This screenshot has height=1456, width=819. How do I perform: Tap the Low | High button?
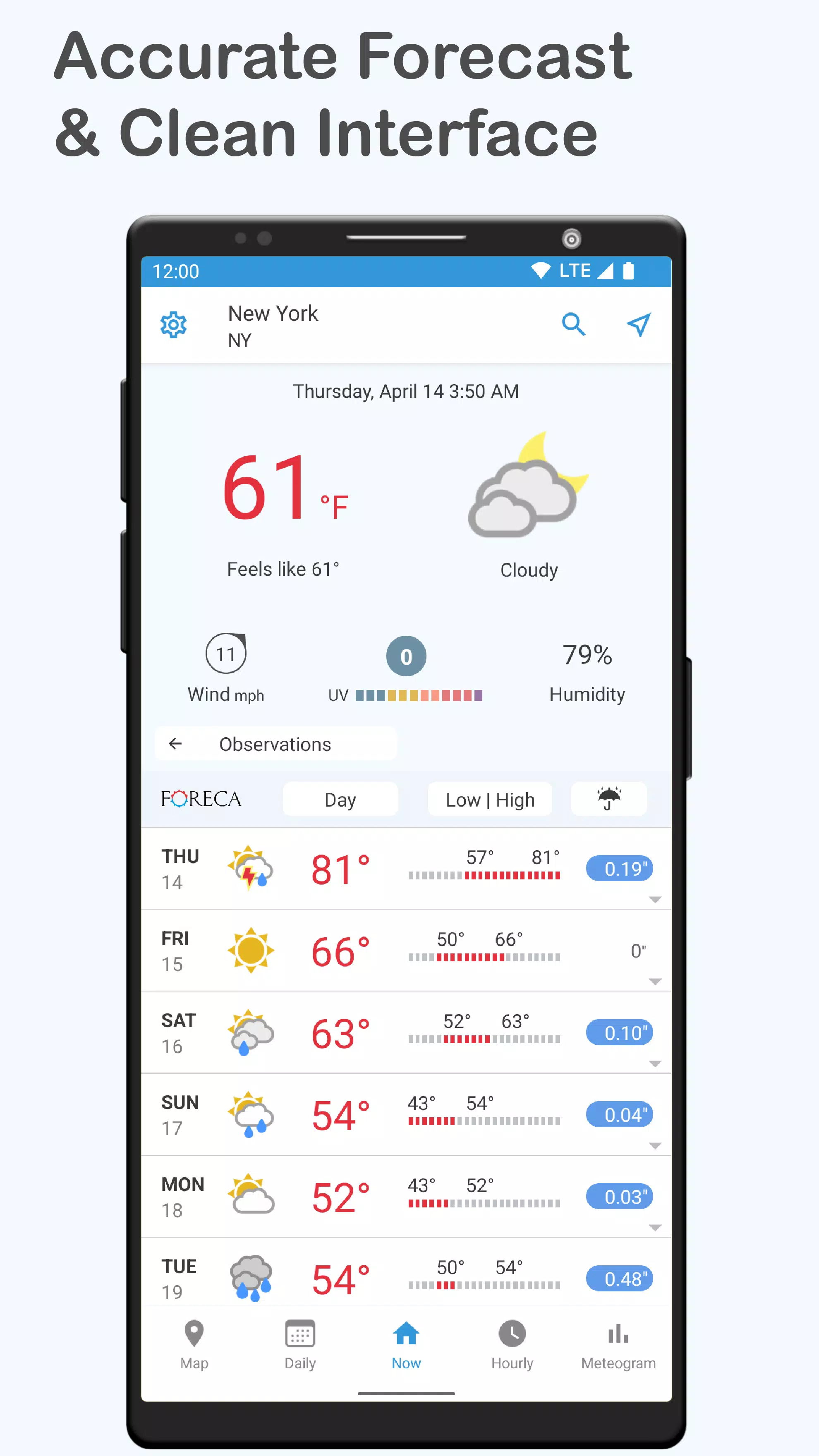click(x=490, y=799)
